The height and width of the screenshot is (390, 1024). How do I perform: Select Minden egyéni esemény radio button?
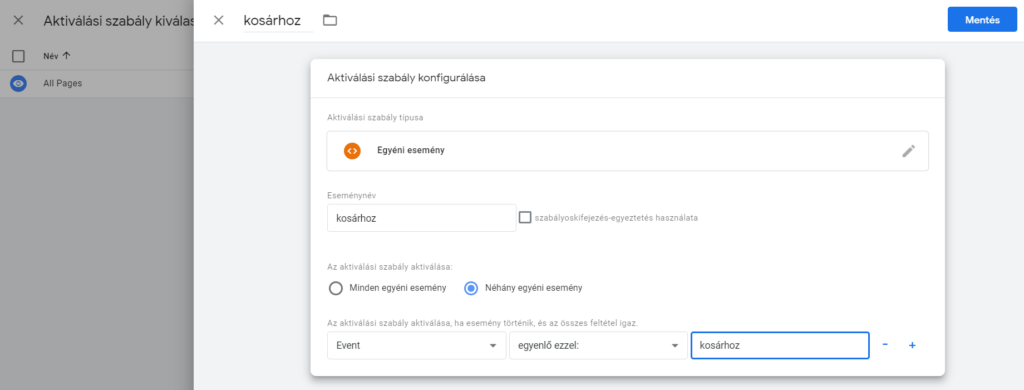[x=336, y=288]
